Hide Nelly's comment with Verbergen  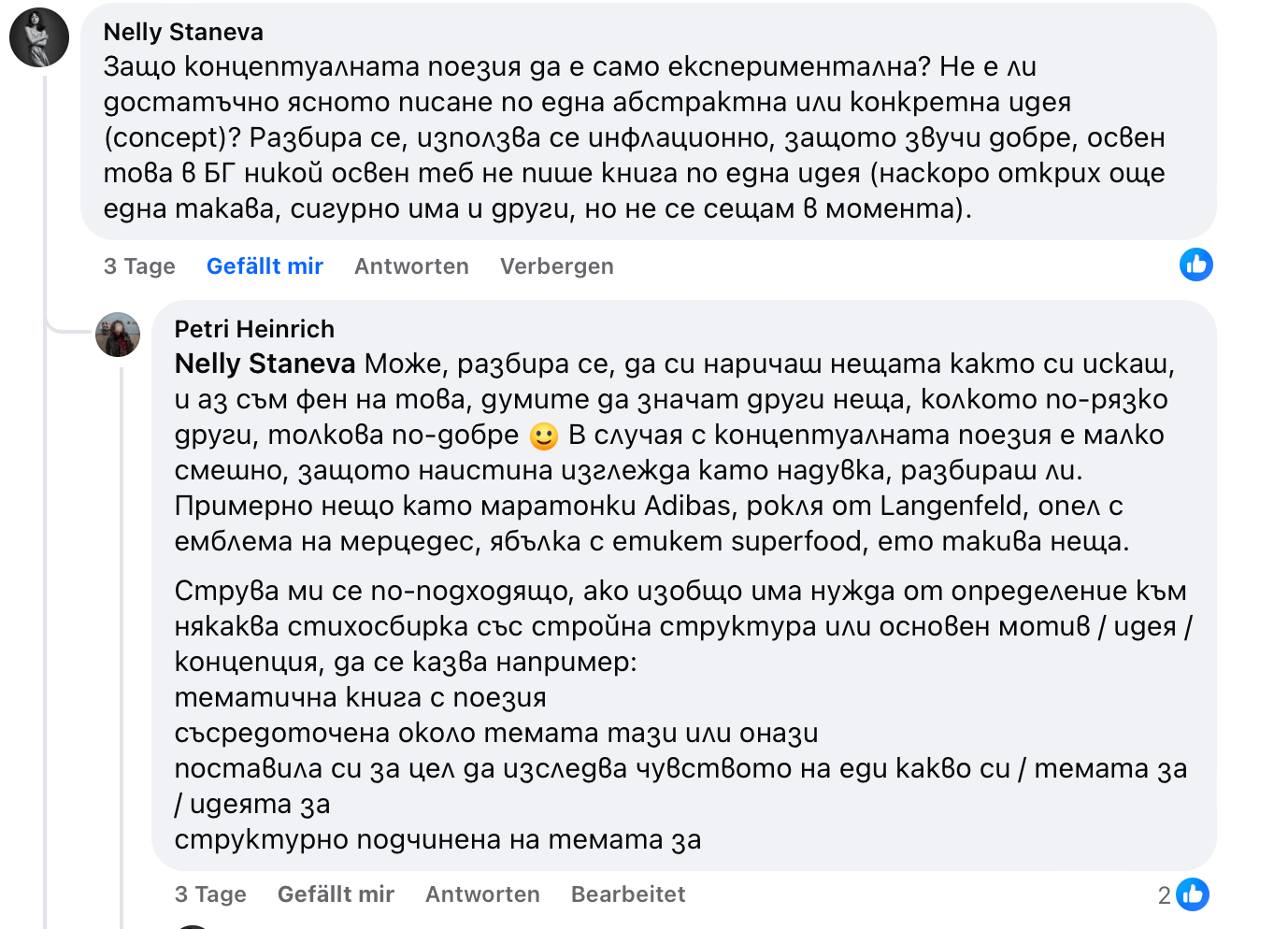556,266
